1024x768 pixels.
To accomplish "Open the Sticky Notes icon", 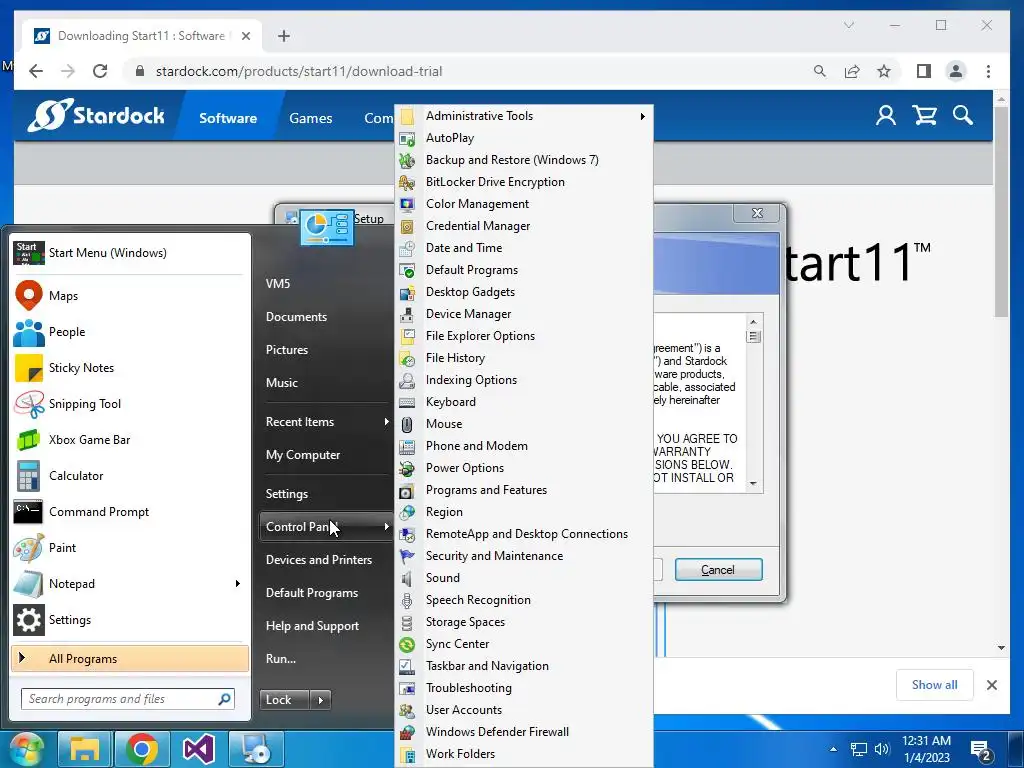I will 29,368.
